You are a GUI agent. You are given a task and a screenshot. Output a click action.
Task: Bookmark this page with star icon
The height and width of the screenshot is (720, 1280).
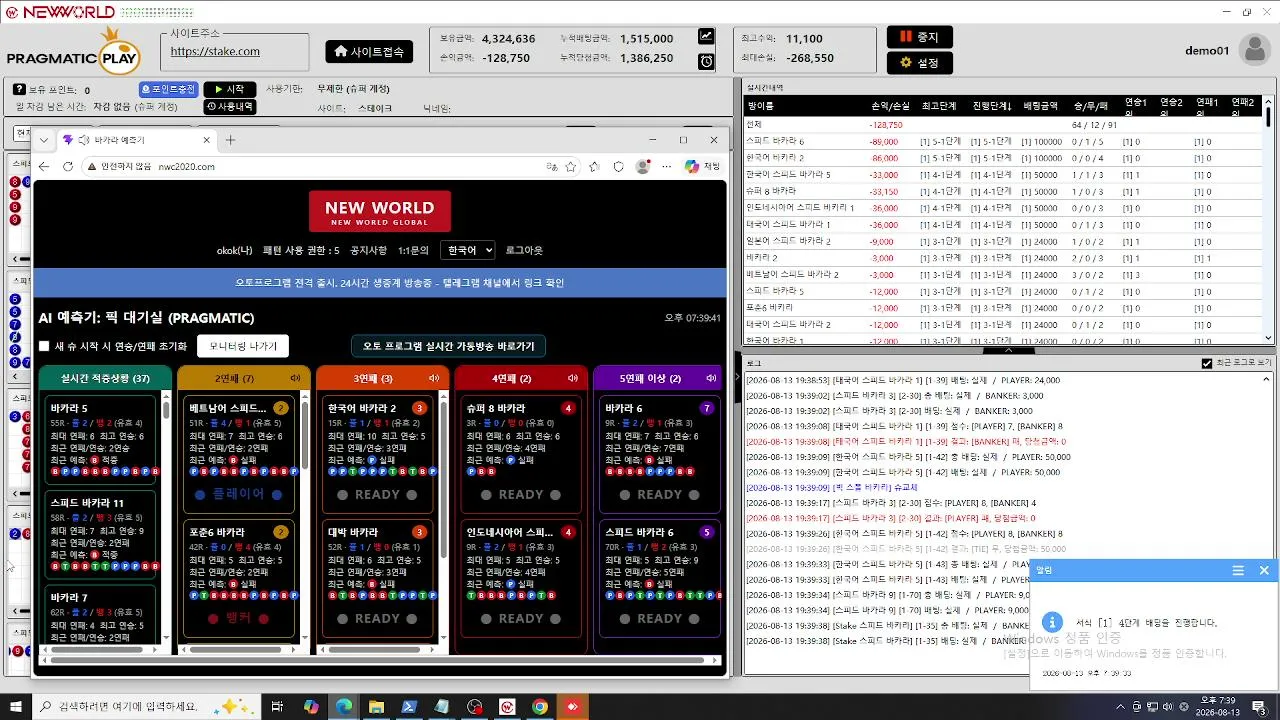[573, 166]
